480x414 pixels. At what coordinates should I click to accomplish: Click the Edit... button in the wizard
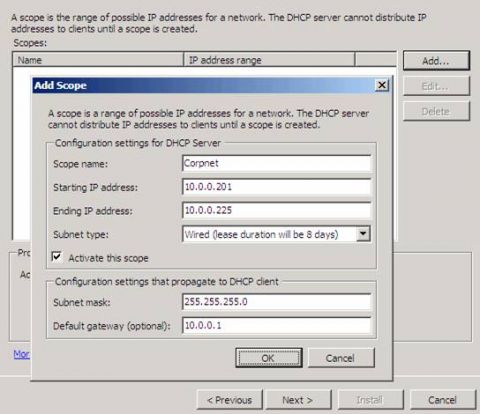tap(436, 86)
